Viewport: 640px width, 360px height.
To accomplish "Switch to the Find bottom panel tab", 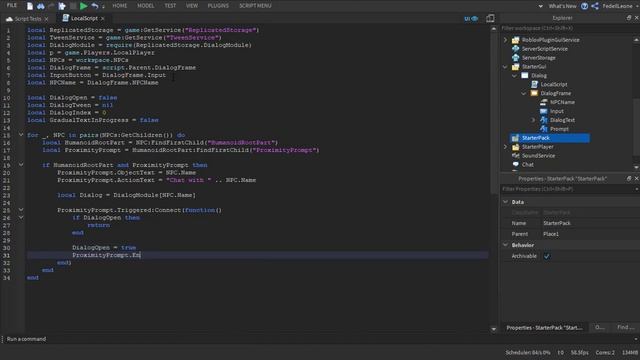I will (x=625, y=327).
